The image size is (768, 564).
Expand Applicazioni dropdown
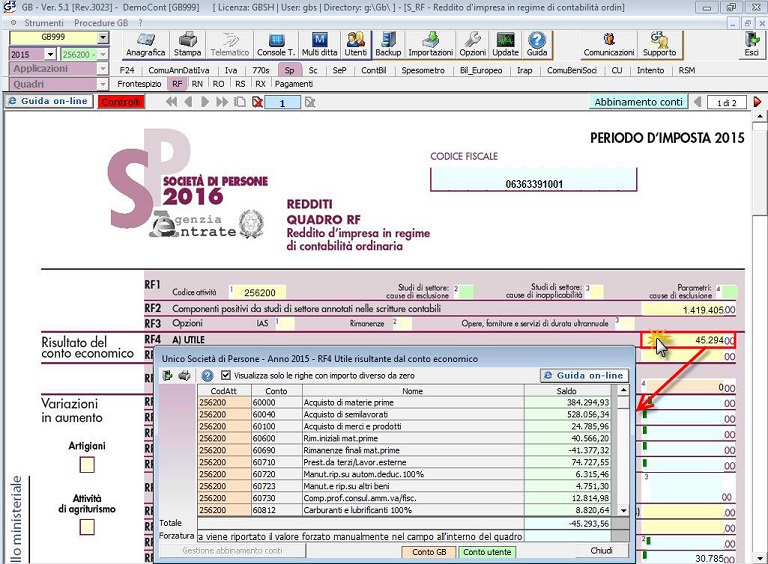coord(103,69)
